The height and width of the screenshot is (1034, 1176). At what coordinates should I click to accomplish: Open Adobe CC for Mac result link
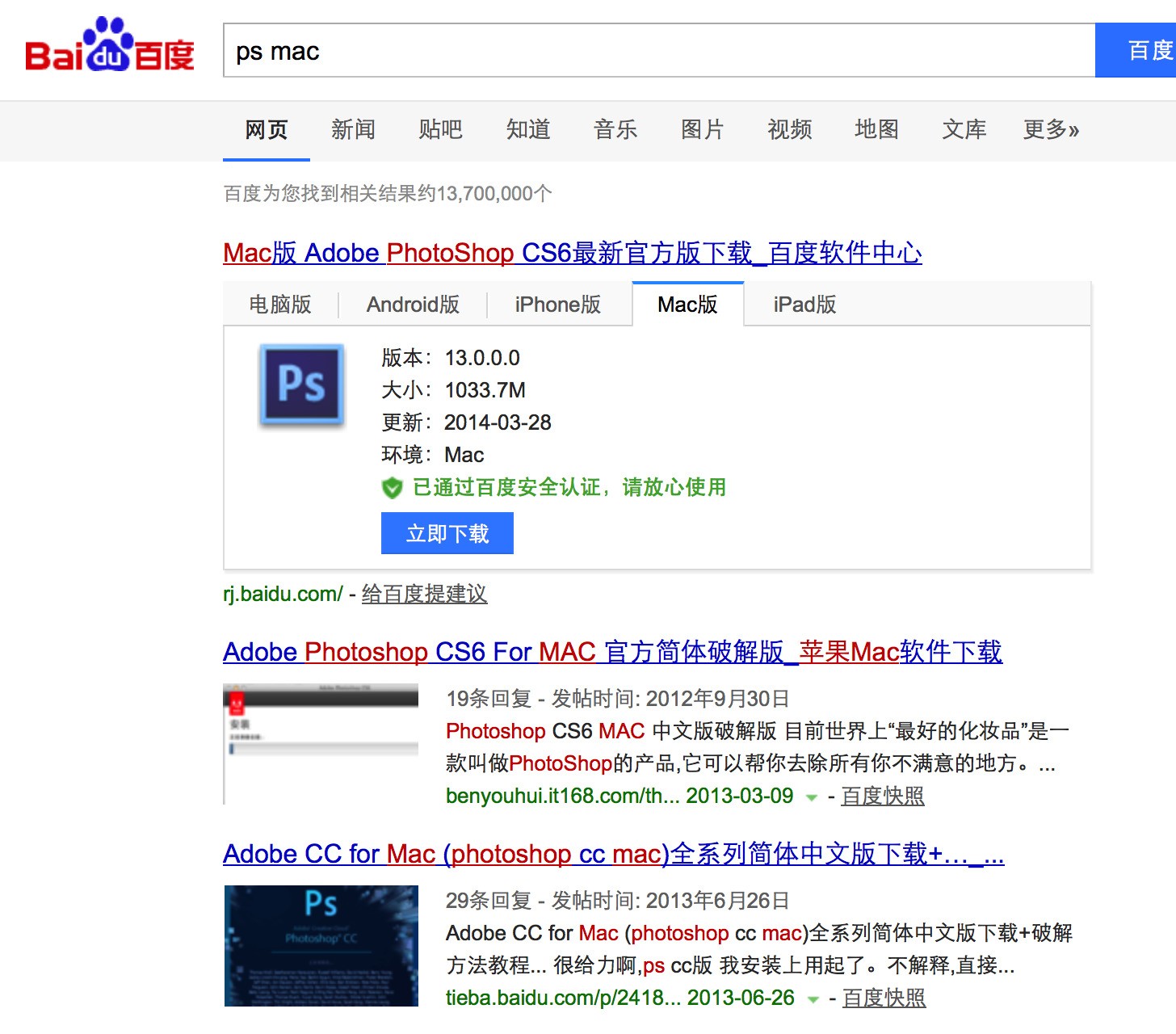613,854
